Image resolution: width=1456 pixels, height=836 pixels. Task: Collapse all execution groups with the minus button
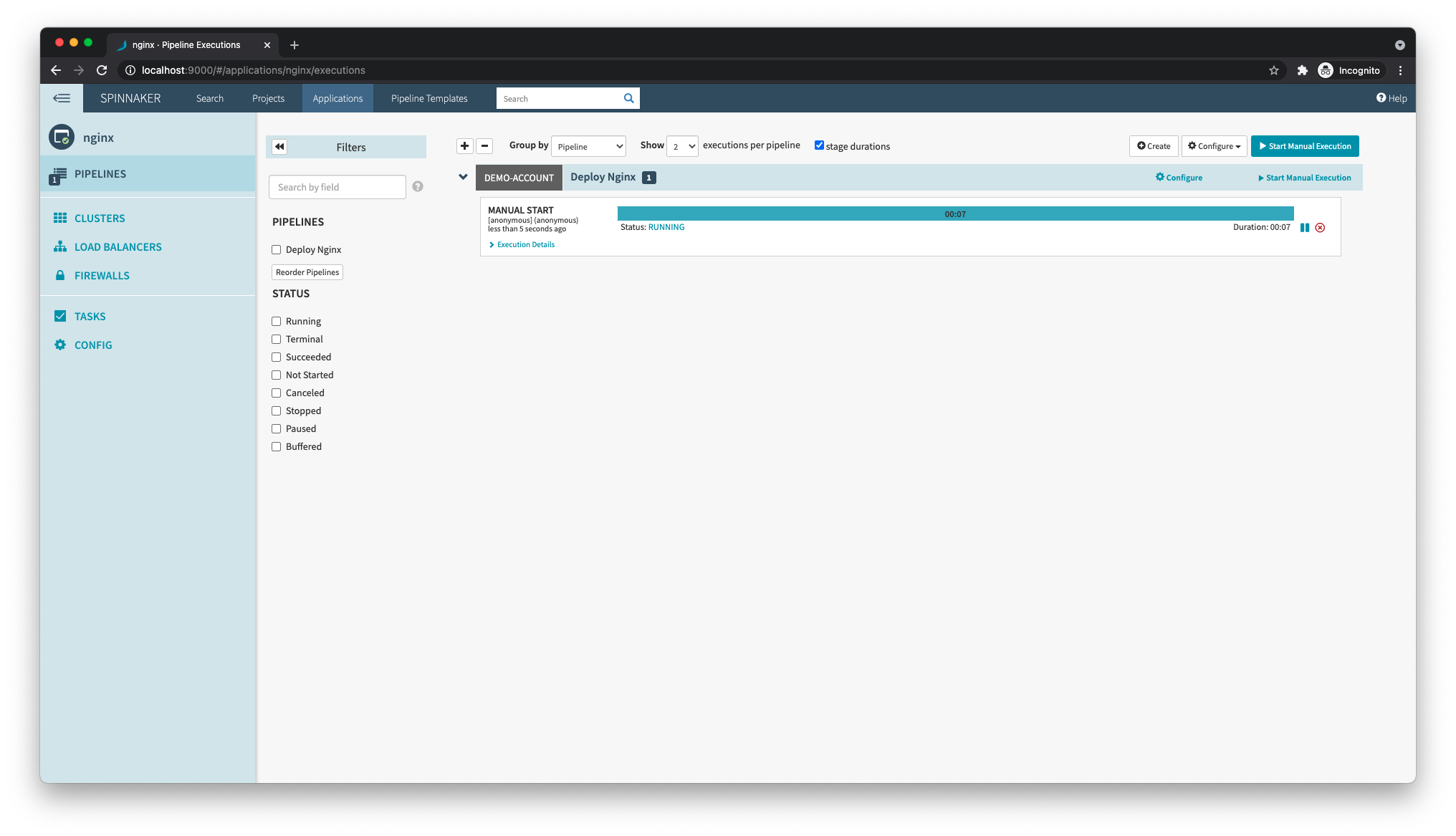(484, 146)
